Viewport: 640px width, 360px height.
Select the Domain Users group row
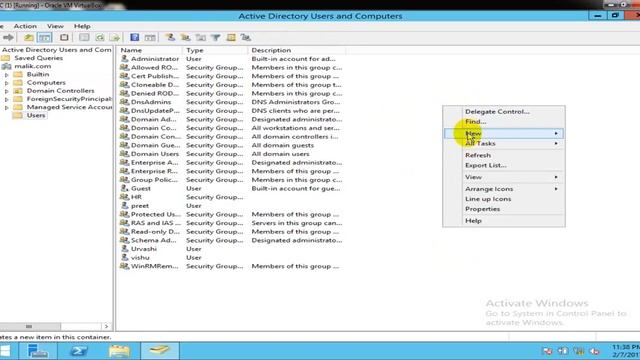point(231,154)
